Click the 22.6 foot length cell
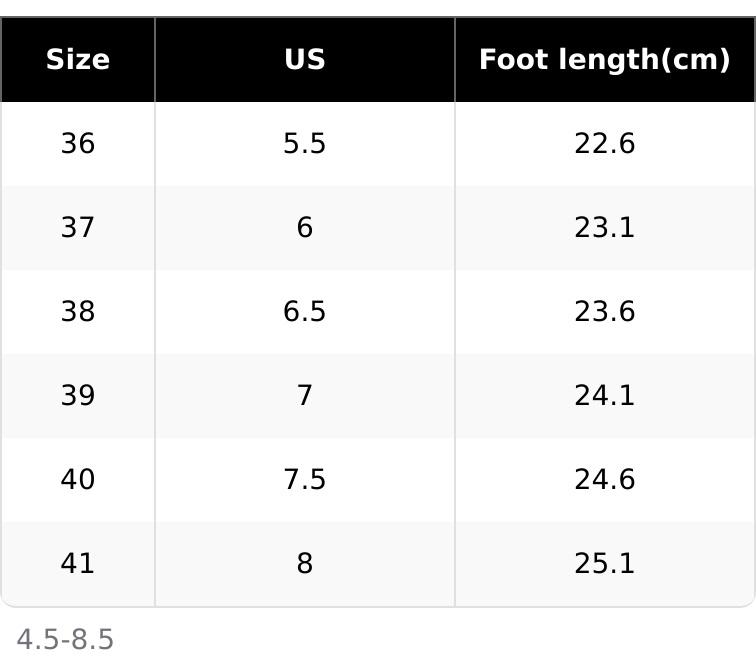 coord(604,144)
